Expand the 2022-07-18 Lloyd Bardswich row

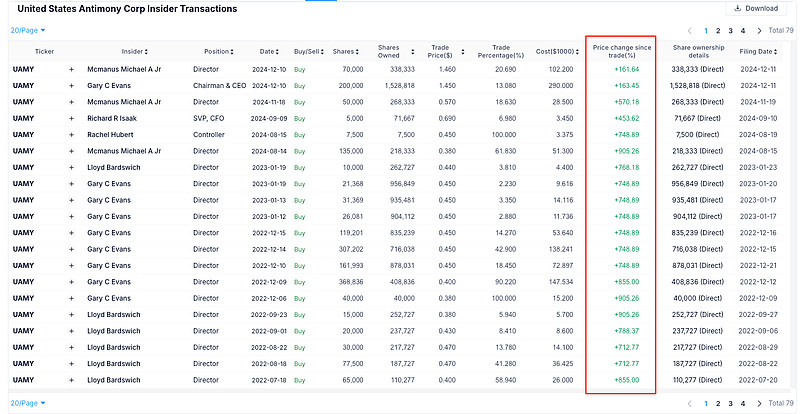tap(71, 380)
